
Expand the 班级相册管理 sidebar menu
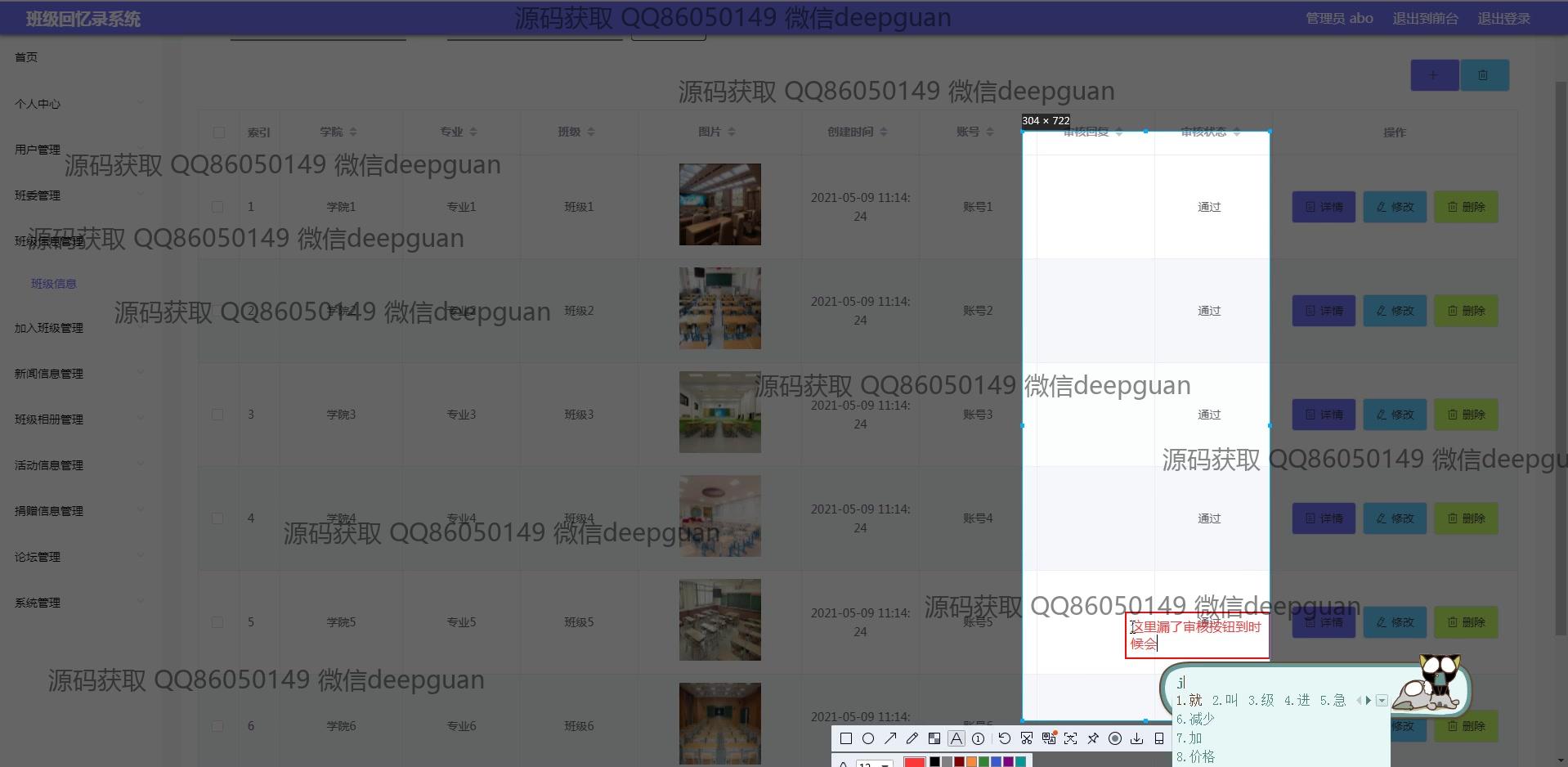click(79, 419)
